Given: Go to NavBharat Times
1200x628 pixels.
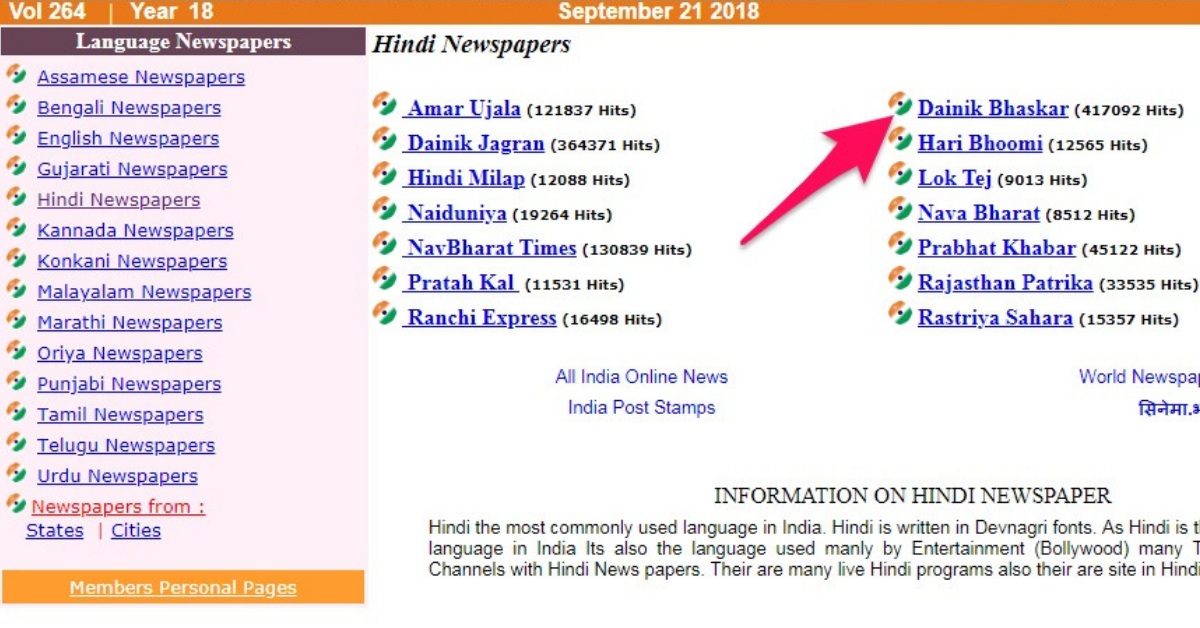Looking at the screenshot, I should (491, 249).
